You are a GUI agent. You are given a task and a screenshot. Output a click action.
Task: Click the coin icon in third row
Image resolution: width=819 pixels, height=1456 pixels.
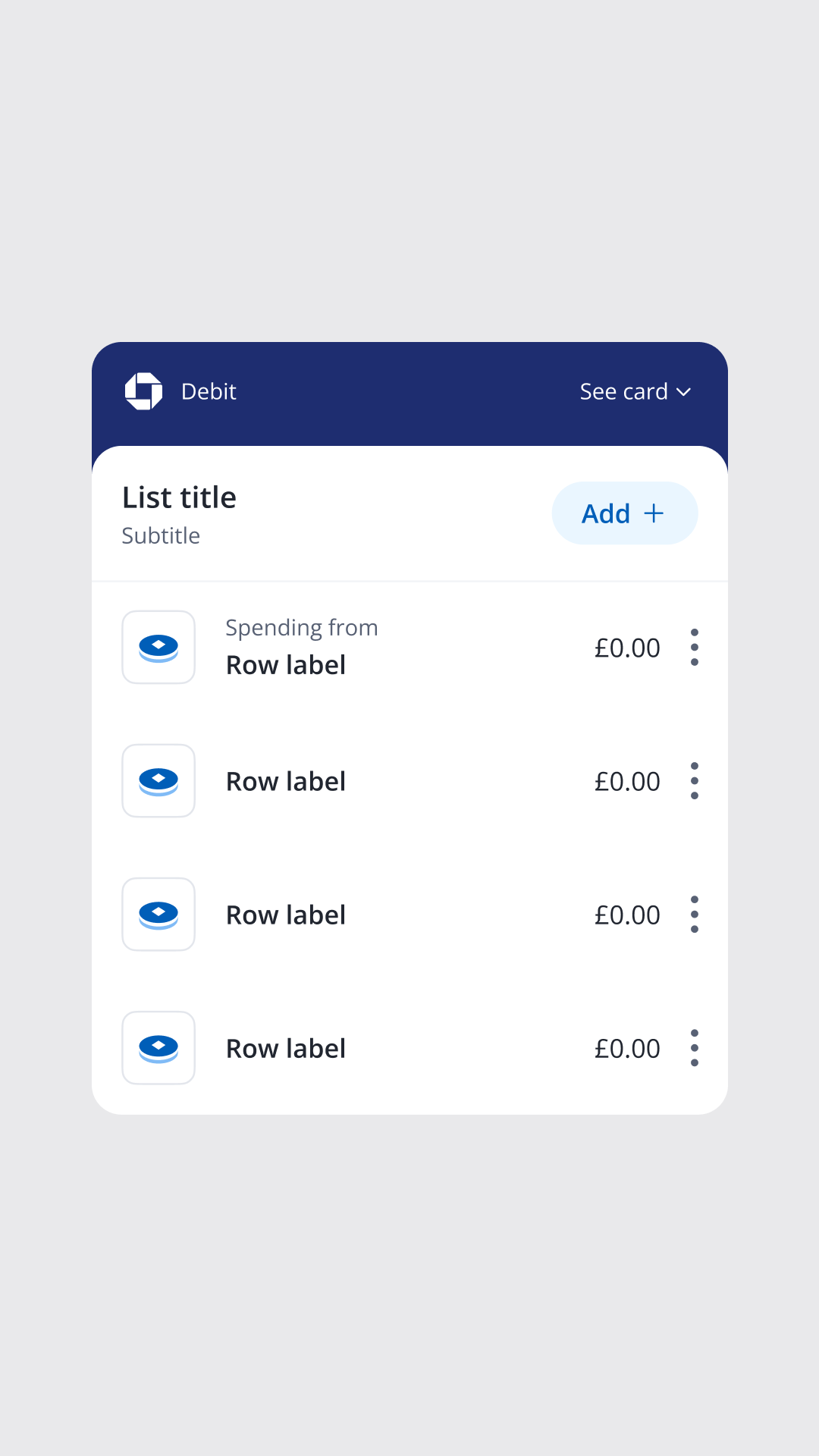pyautogui.click(x=158, y=915)
